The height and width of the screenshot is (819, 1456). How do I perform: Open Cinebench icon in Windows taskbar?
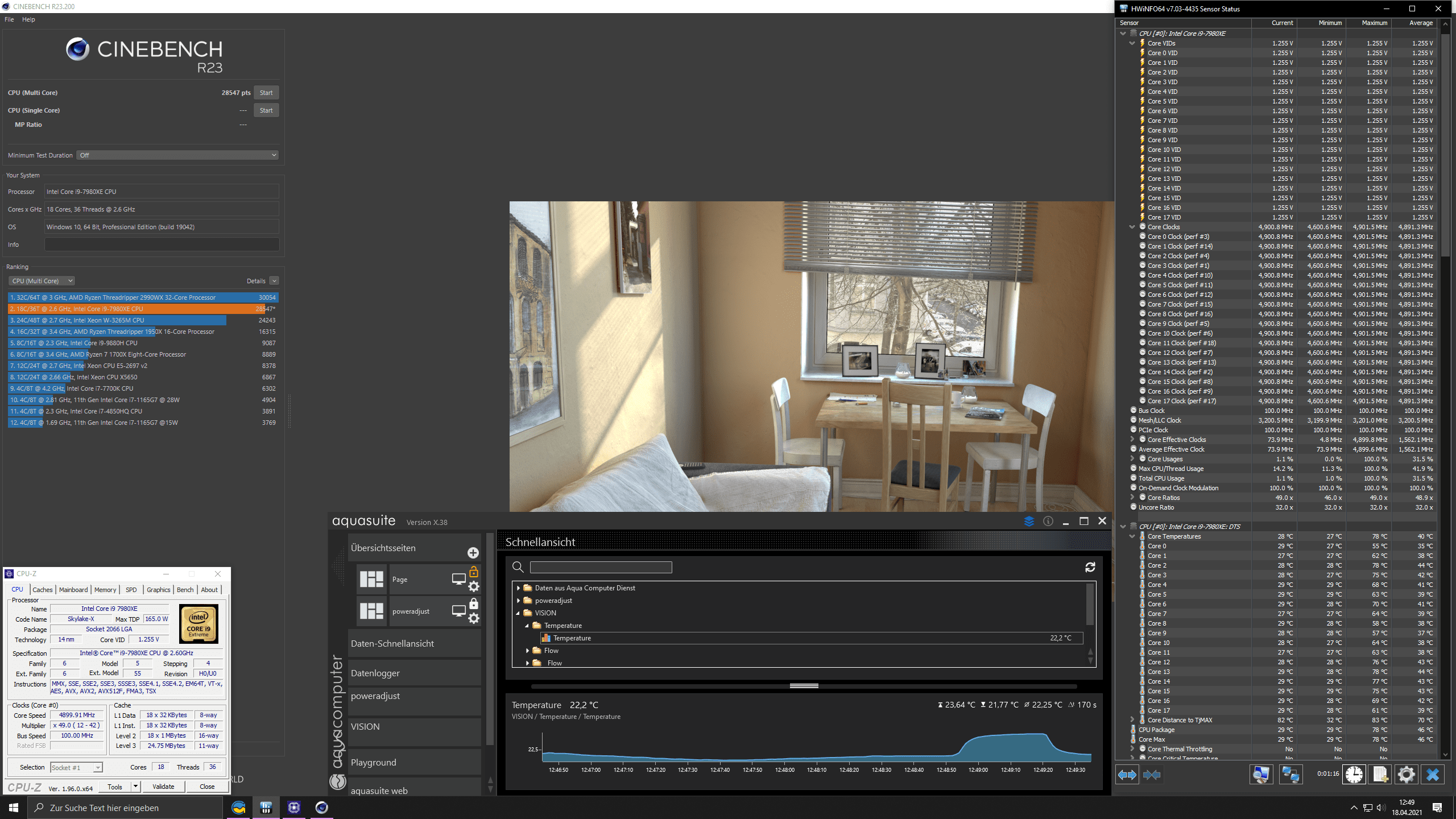point(321,808)
